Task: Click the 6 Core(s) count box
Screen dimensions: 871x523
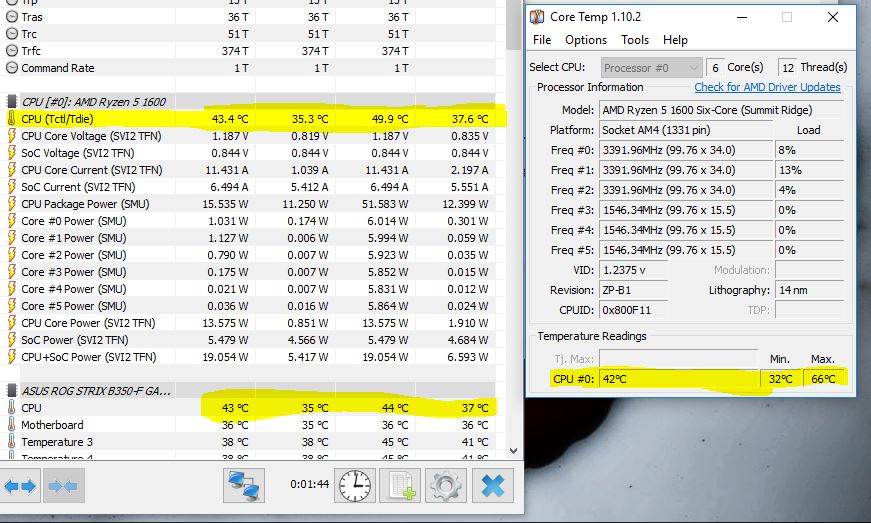Action: 715,68
